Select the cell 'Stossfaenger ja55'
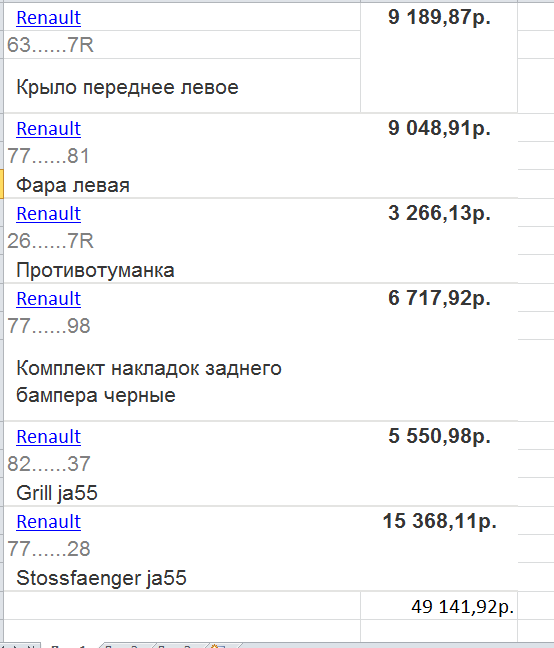 point(182,577)
